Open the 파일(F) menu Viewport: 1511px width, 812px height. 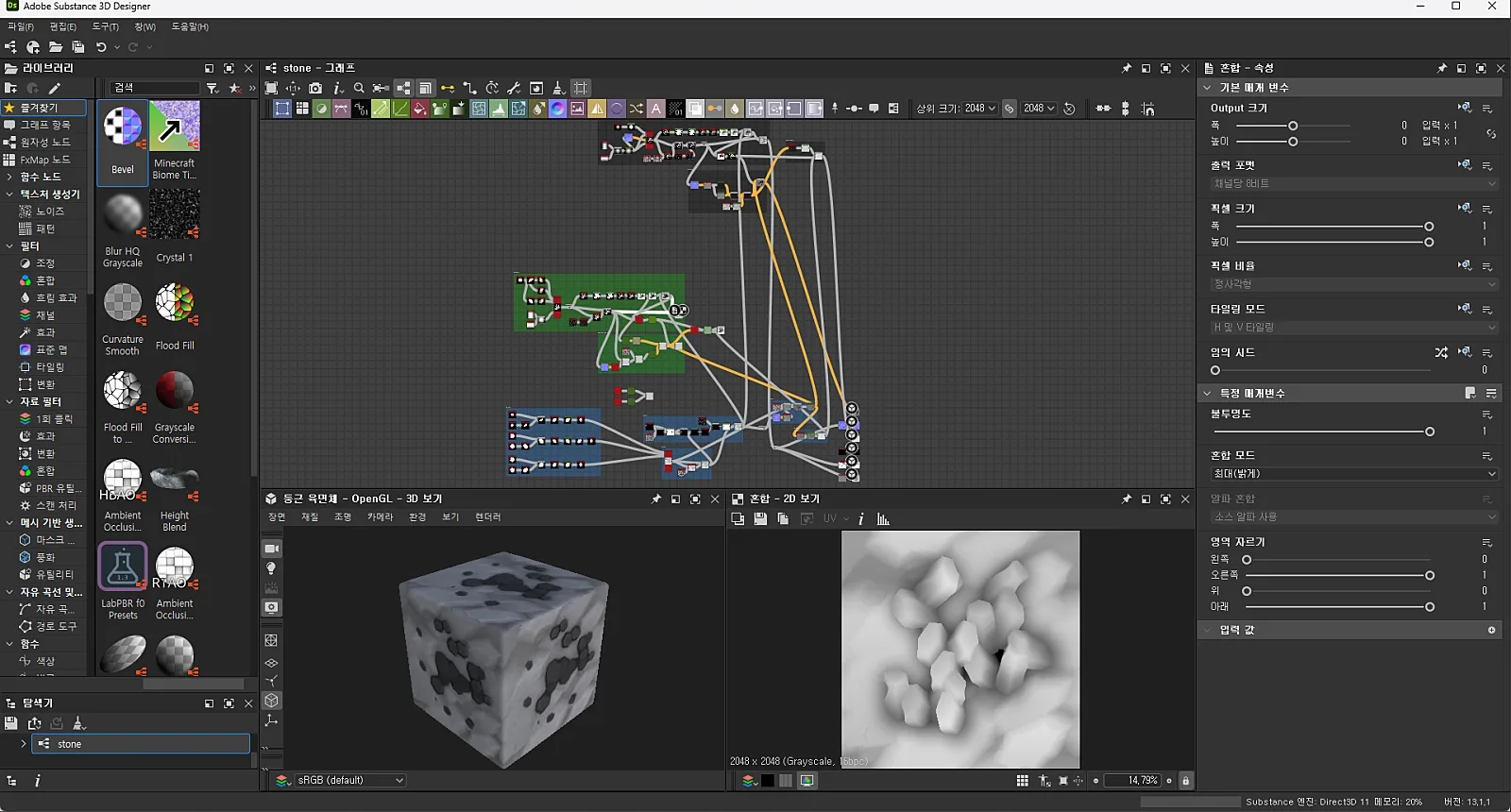[x=21, y=26]
